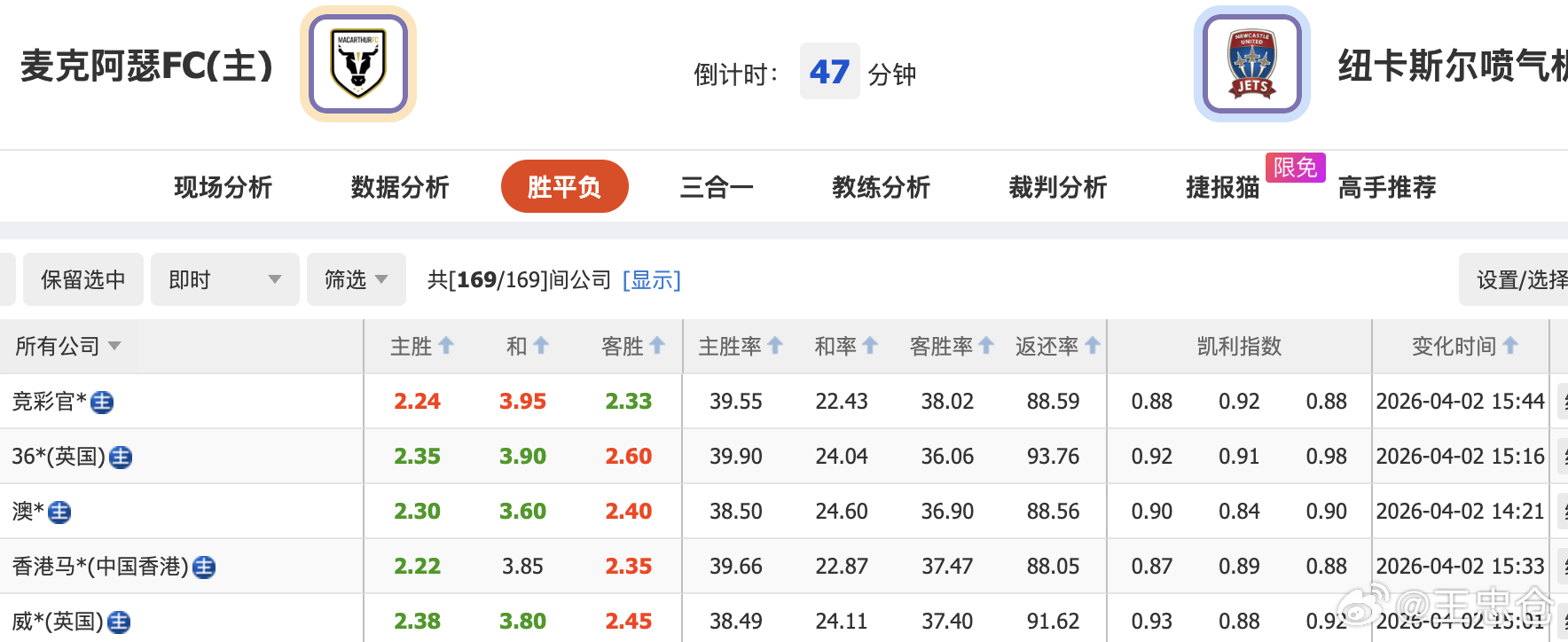
Task: Click the 纽卡斯尔喷气机 team name
Action: pyautogui.click(x=1453, y=66)
